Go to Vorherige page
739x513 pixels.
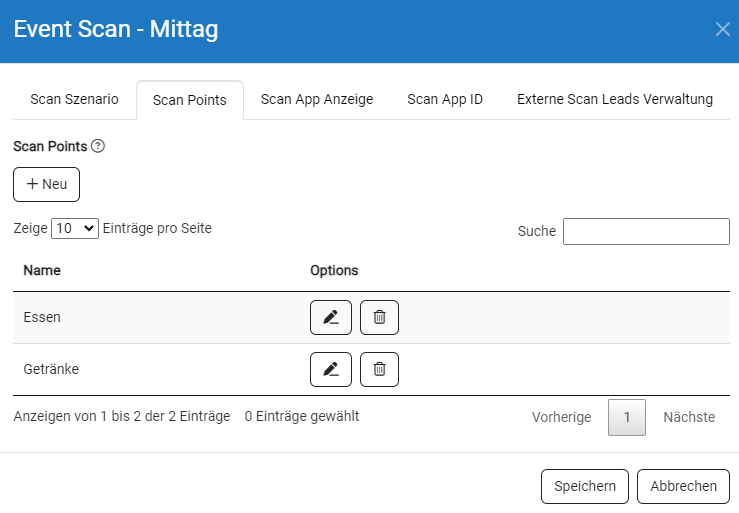pos(561,417)
